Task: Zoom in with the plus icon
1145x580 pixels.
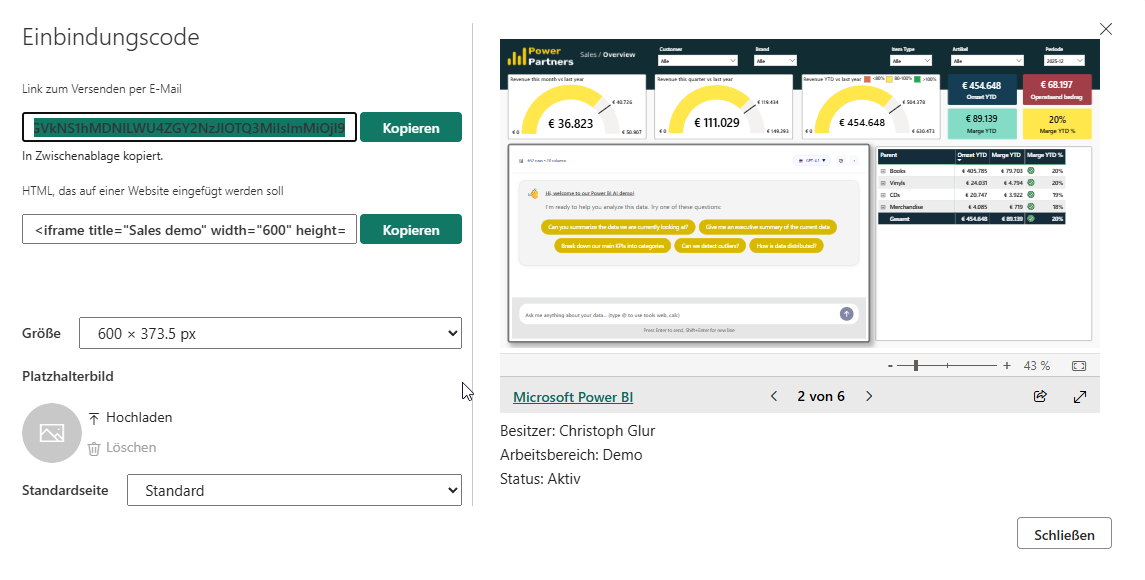Action: (x=1007, y=365)
